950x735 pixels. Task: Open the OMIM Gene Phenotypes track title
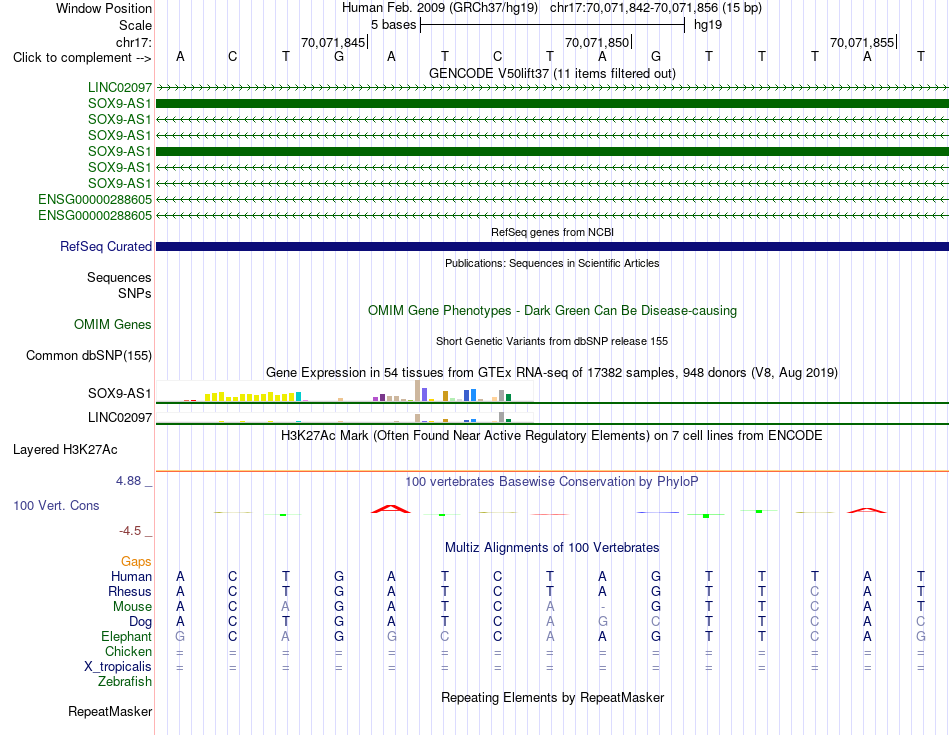pos(552,310)
